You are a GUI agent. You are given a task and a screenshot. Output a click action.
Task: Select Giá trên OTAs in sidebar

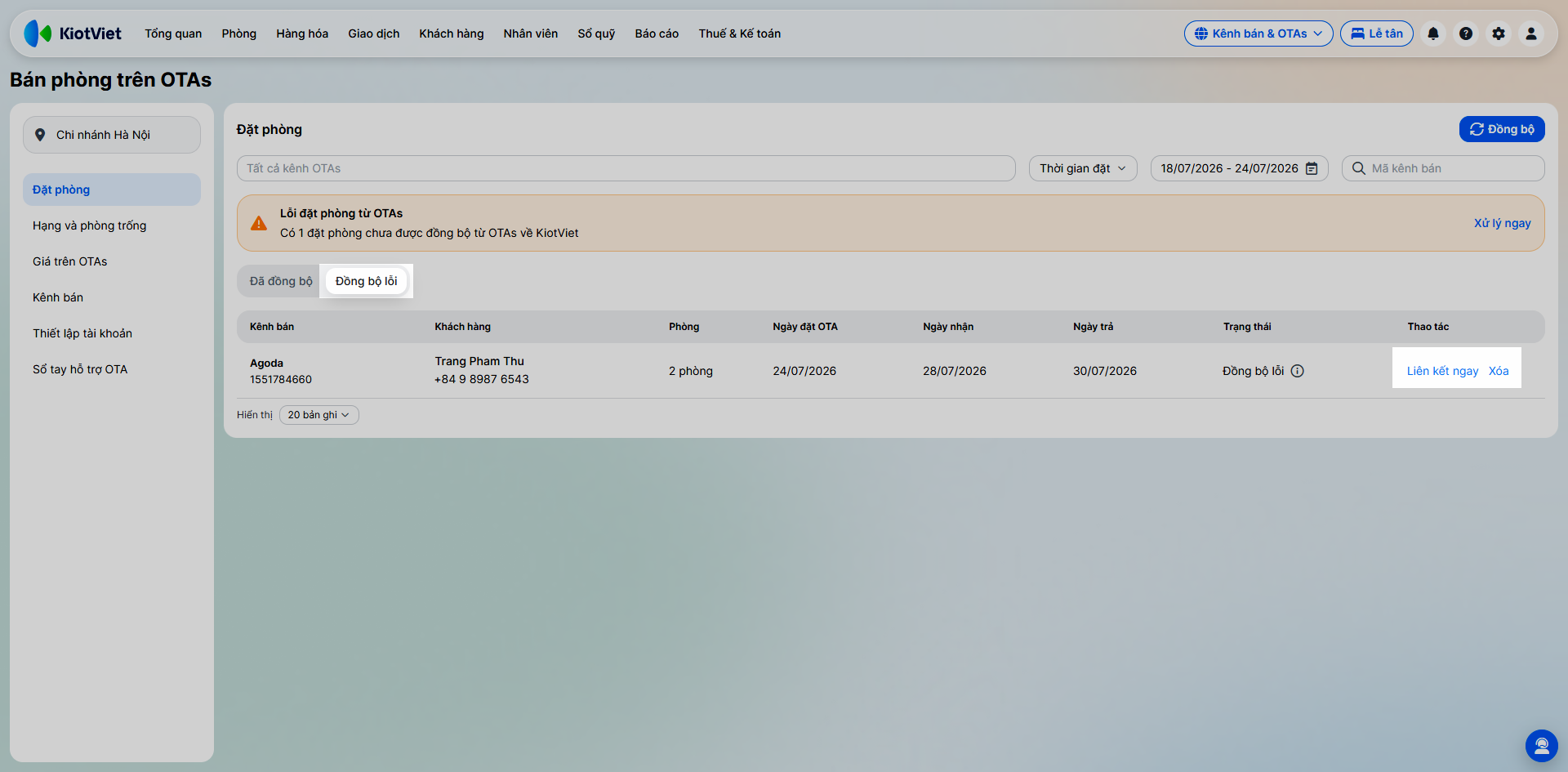click(112, 261)
